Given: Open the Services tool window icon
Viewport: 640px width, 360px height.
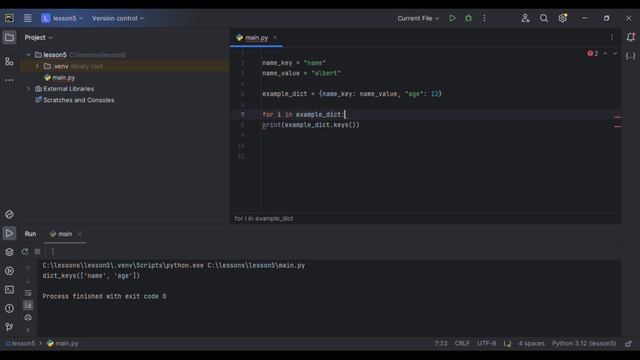Looking at the screenshot, I should (x=9, y=271).
